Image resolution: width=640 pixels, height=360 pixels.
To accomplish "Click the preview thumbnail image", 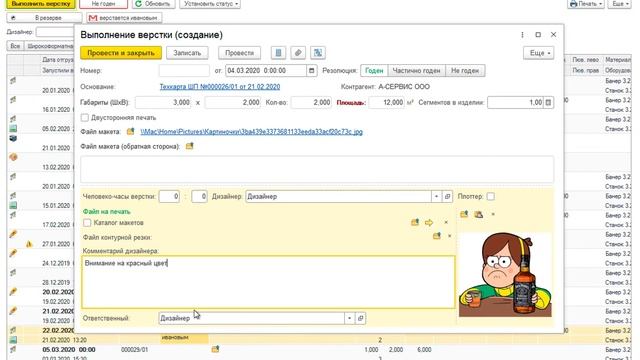I will click(x=505, y=274).
